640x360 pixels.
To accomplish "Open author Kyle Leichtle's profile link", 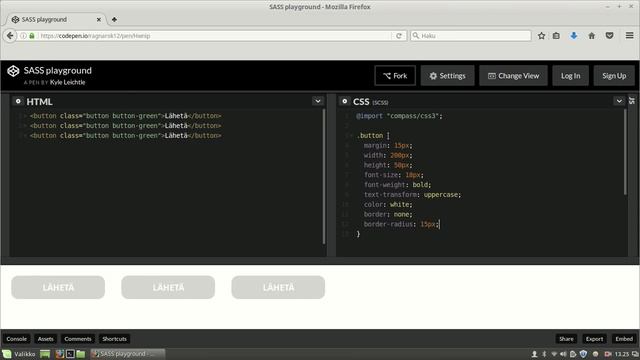I will pos(67,82).
